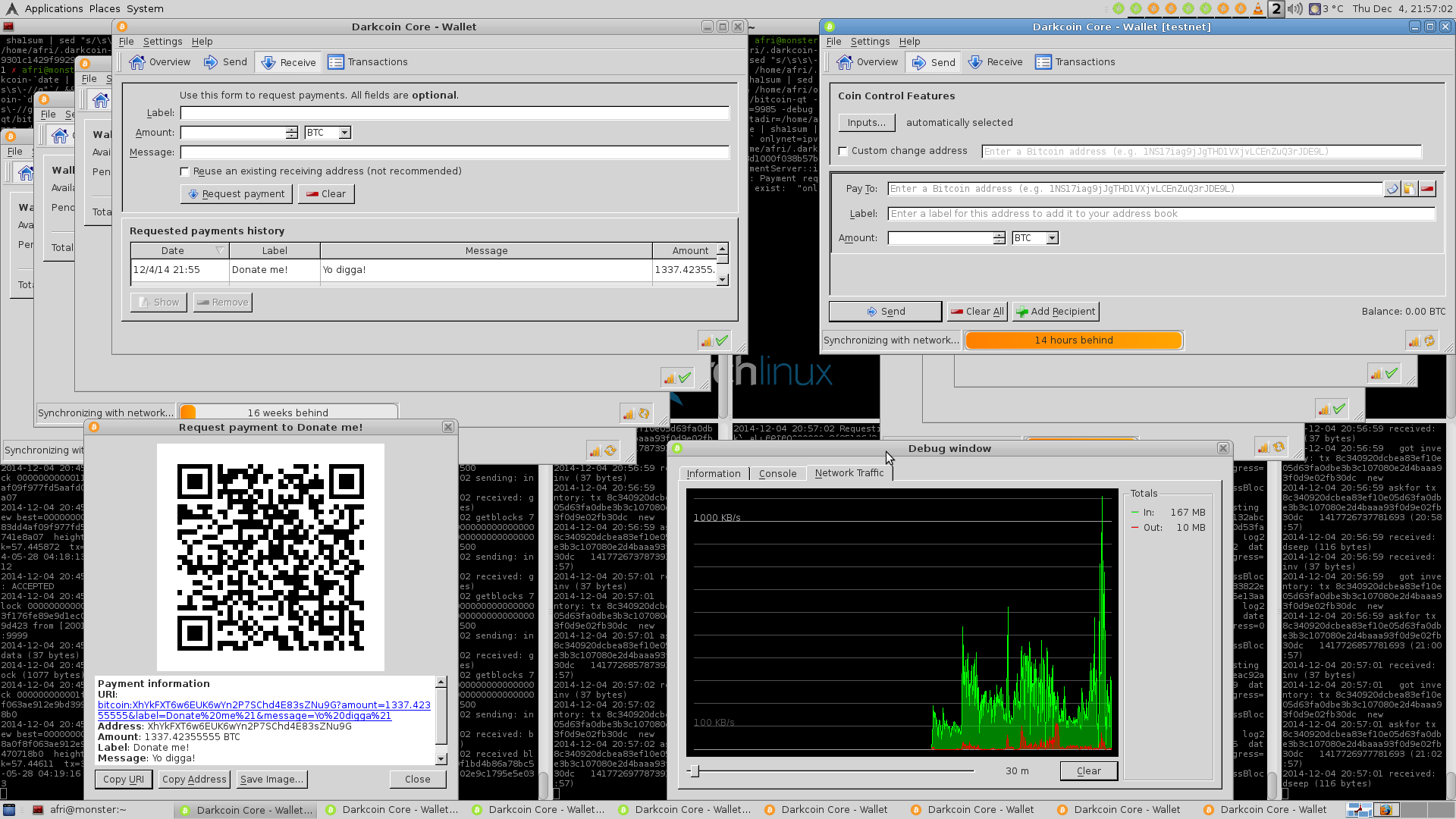
Task: Open File menu in main Wallet window
Action: click(126, 42)
